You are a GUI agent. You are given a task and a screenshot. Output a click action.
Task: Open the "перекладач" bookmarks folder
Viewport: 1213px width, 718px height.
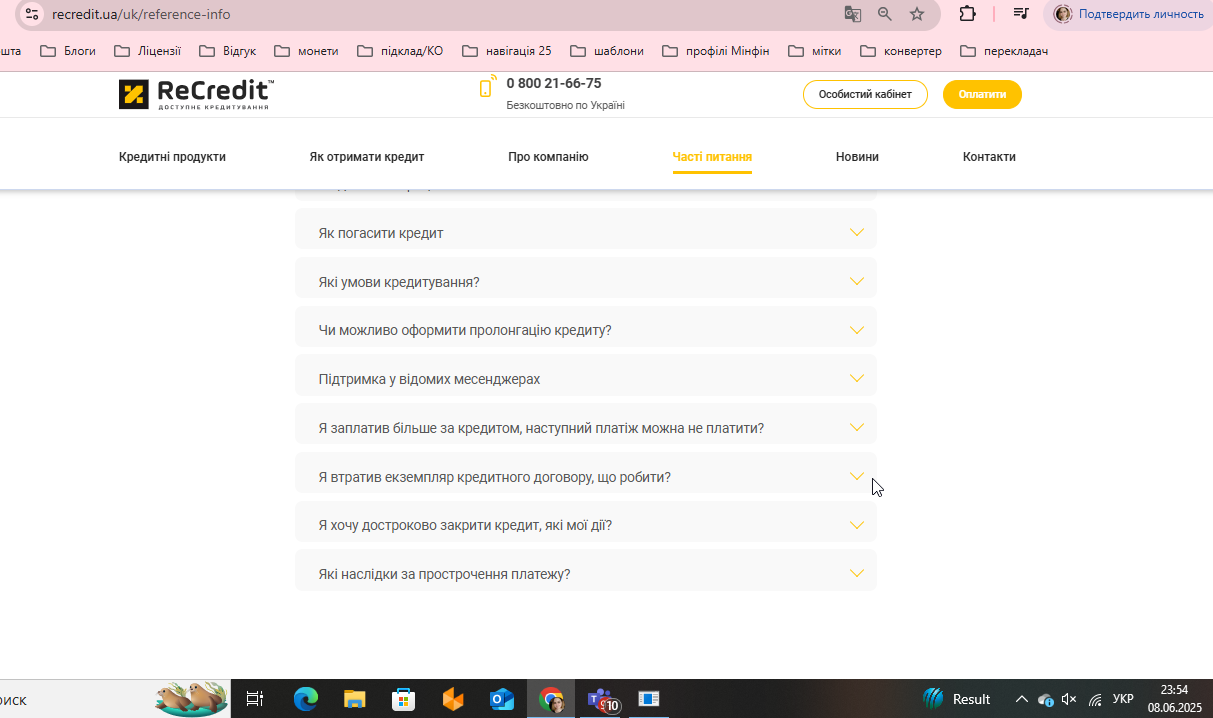point(1003,51)
